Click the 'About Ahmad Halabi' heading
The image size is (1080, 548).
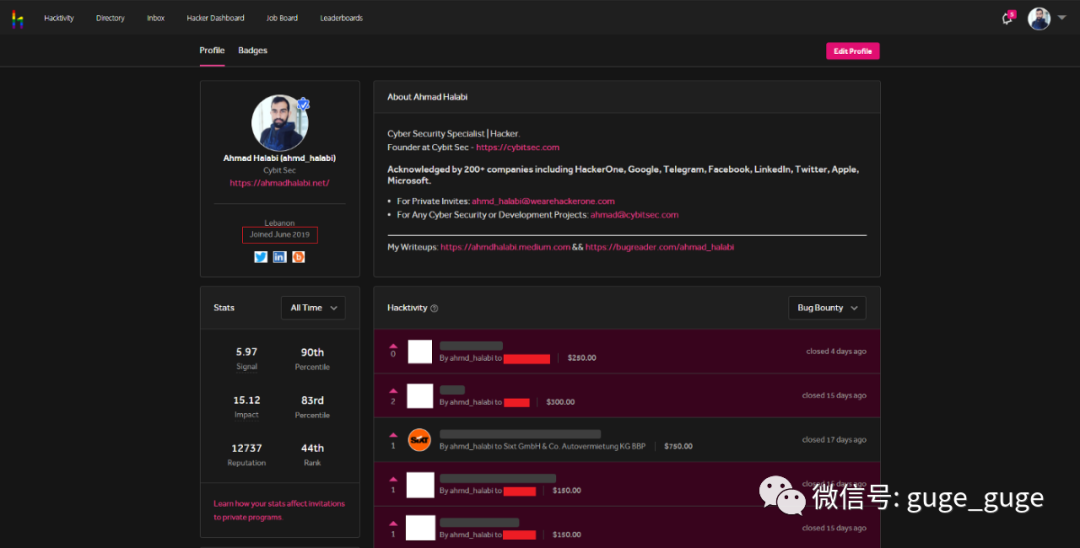click(427, 97)
